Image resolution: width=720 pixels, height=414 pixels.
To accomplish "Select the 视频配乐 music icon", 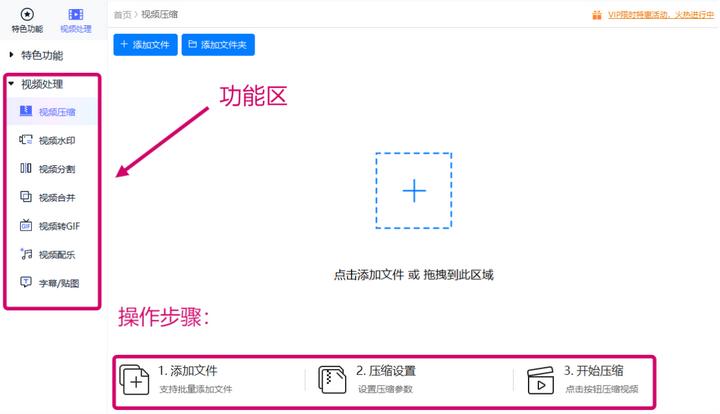I will click(26, 254).
